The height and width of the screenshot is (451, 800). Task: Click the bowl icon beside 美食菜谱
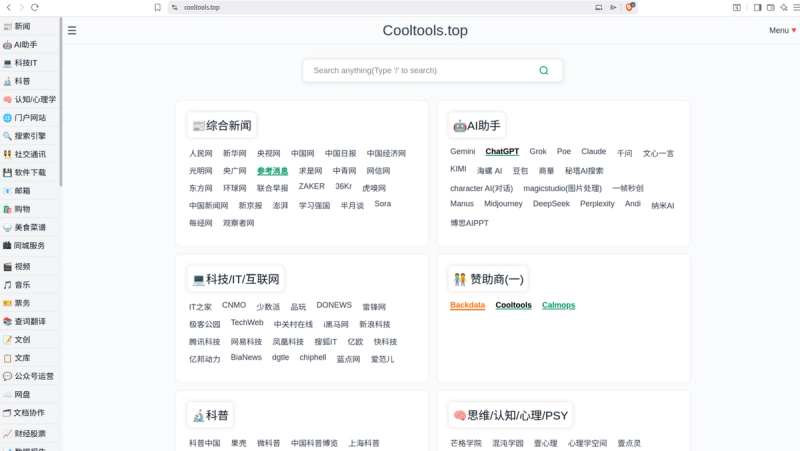click(7, 228)
